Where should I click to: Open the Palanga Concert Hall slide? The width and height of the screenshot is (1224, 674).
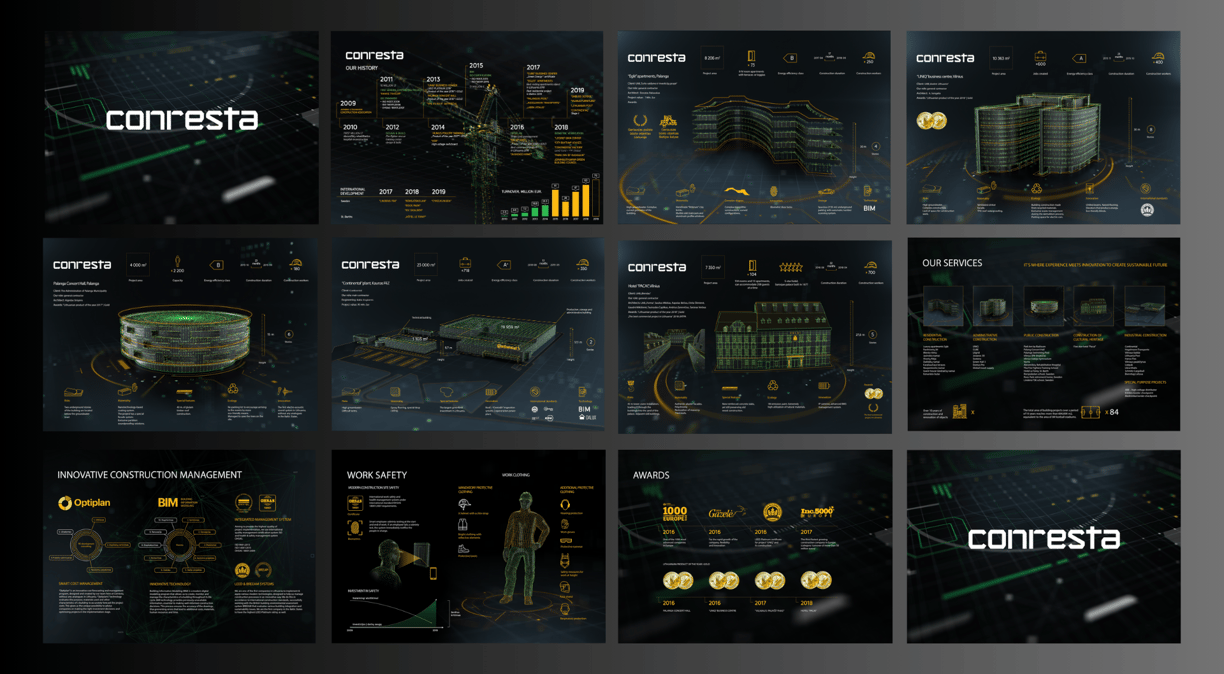pyautogui.click(x=181, y=334)
